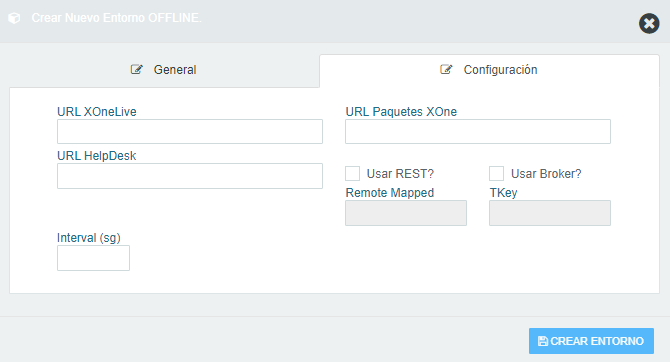
Task: Click into the URL Paquetes XOne field
Action: pyautogui.click(x=478, y=132)
